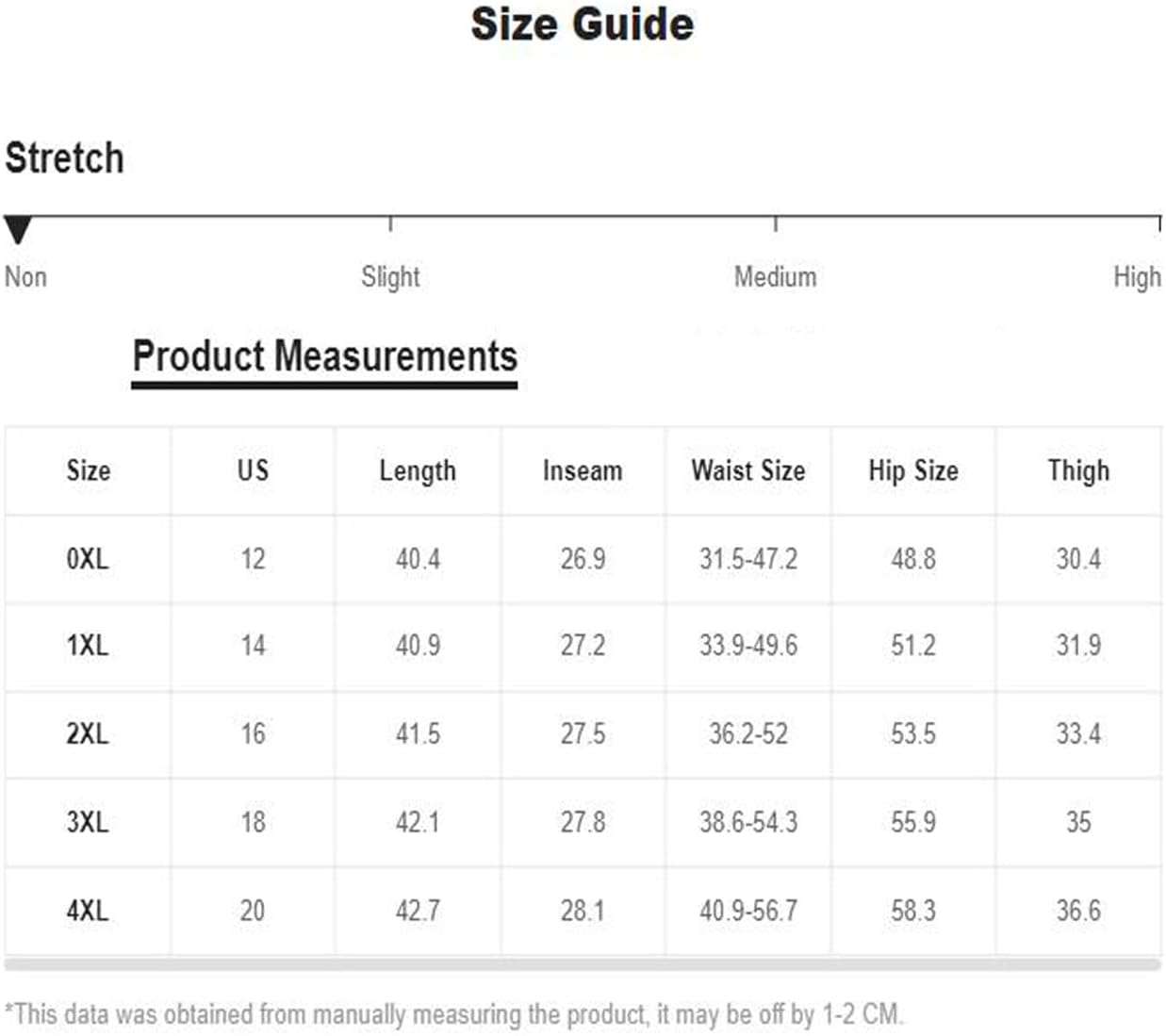
Task: Select the 0XL size row
Action: click(x=583, y=559)
